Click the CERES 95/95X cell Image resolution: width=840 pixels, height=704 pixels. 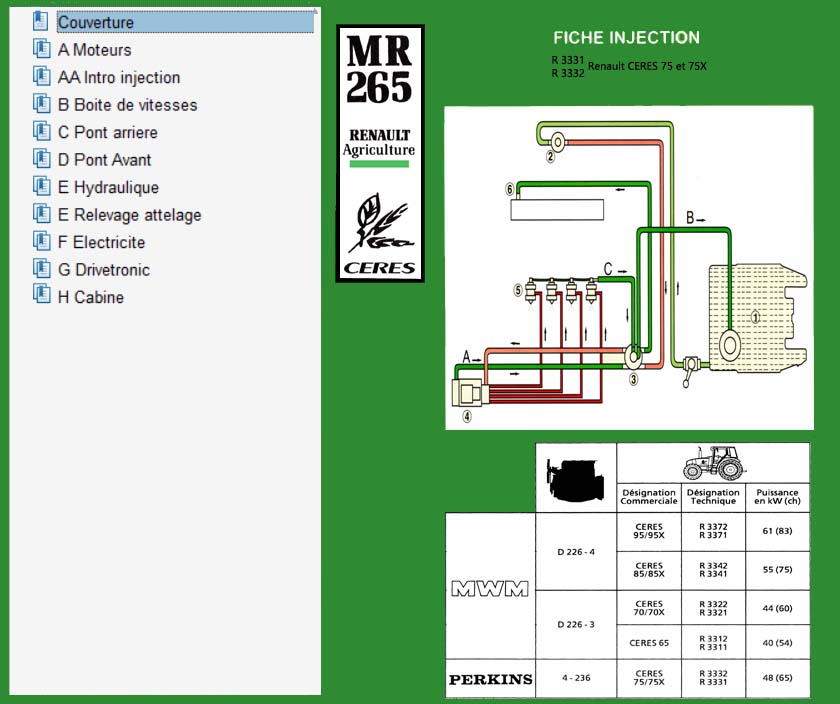pos(649,531)
